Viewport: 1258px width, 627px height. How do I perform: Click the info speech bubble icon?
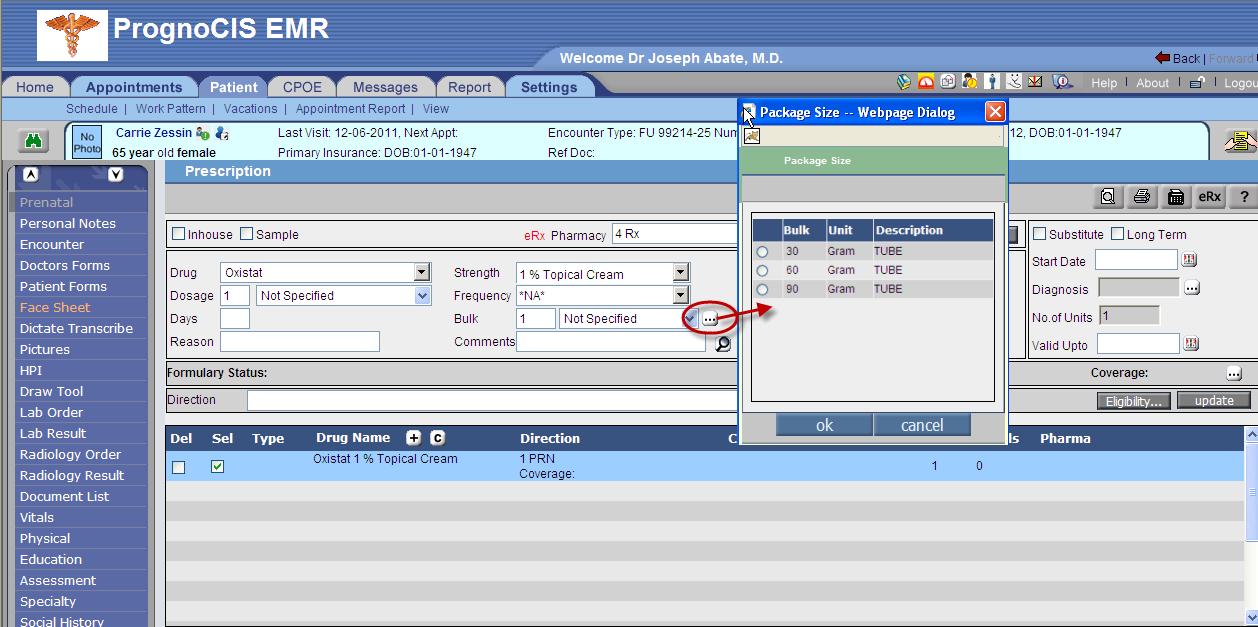(x=1062, y=82)
